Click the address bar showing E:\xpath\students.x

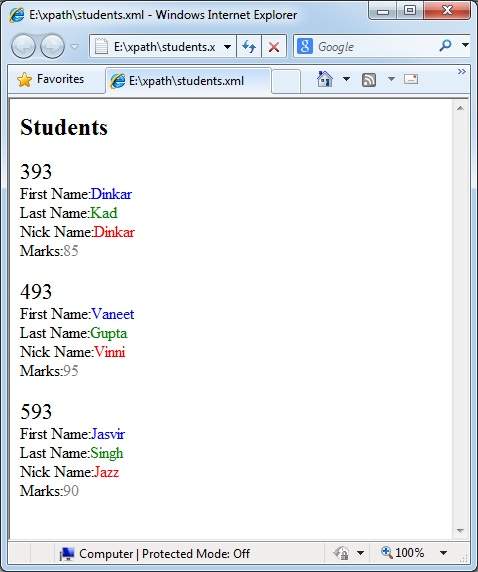(x=162, y=46)
